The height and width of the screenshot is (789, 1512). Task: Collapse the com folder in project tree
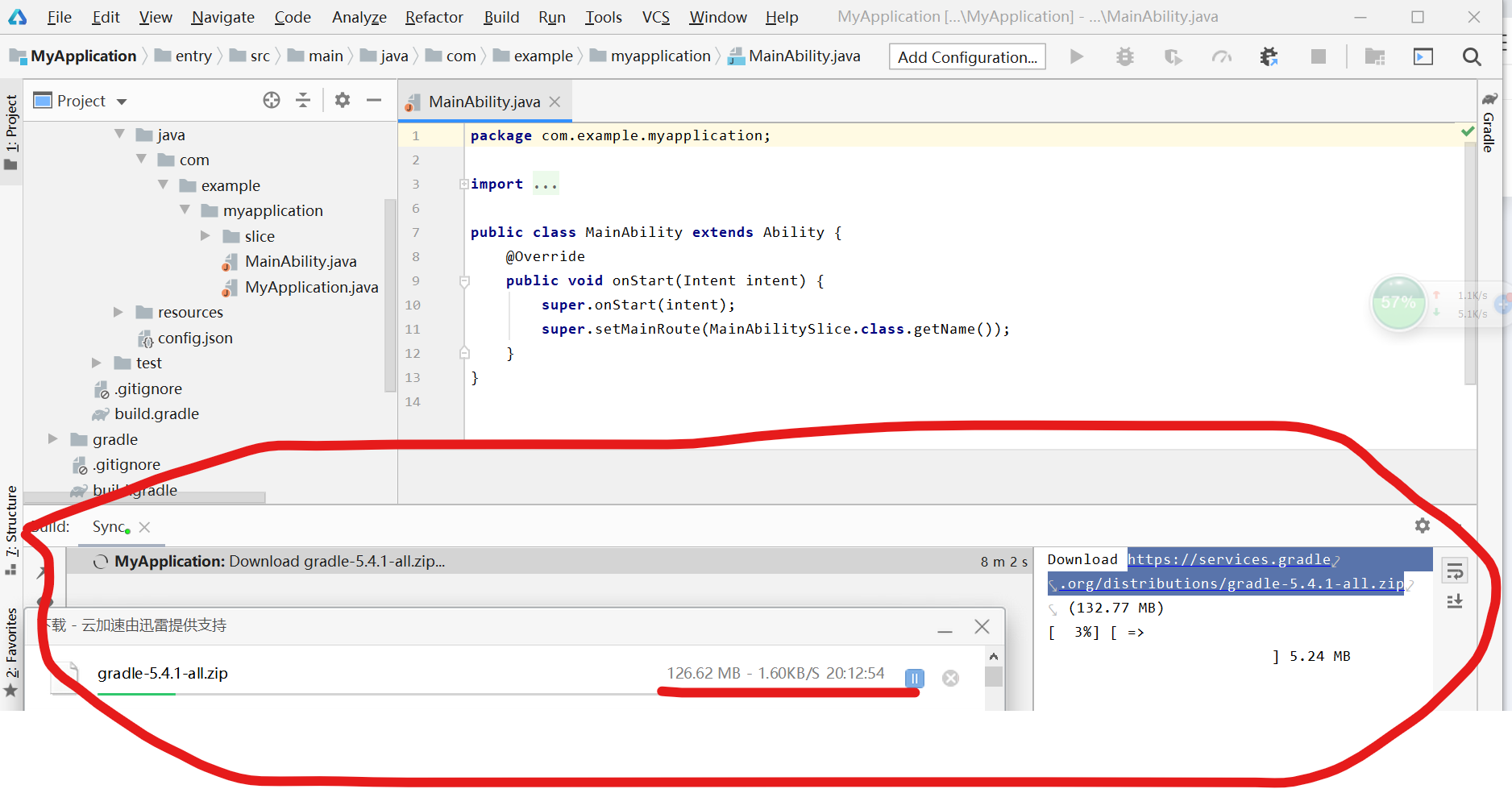tap(141, 159)
